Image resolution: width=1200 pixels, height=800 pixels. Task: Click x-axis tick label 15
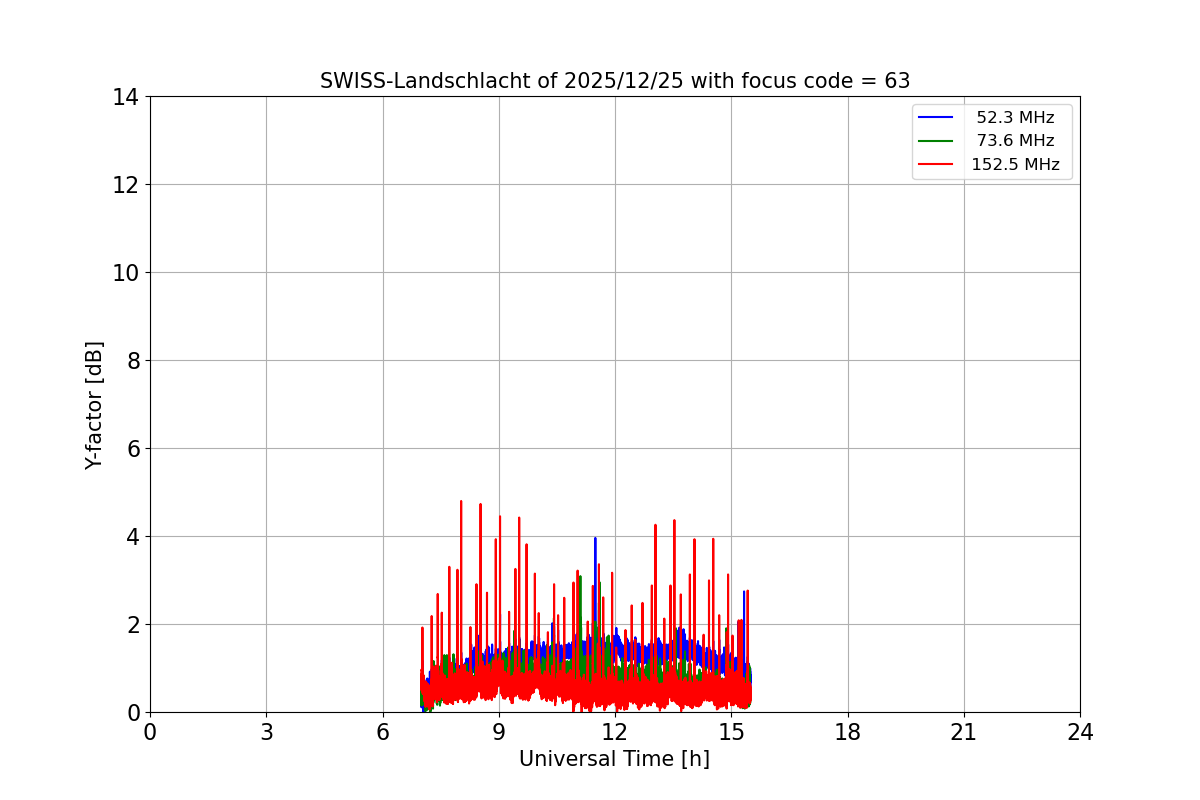pos(731,733)
